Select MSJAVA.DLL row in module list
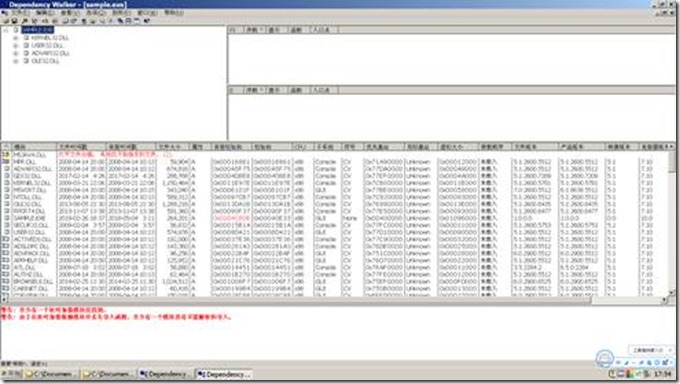 click(29, 154)
